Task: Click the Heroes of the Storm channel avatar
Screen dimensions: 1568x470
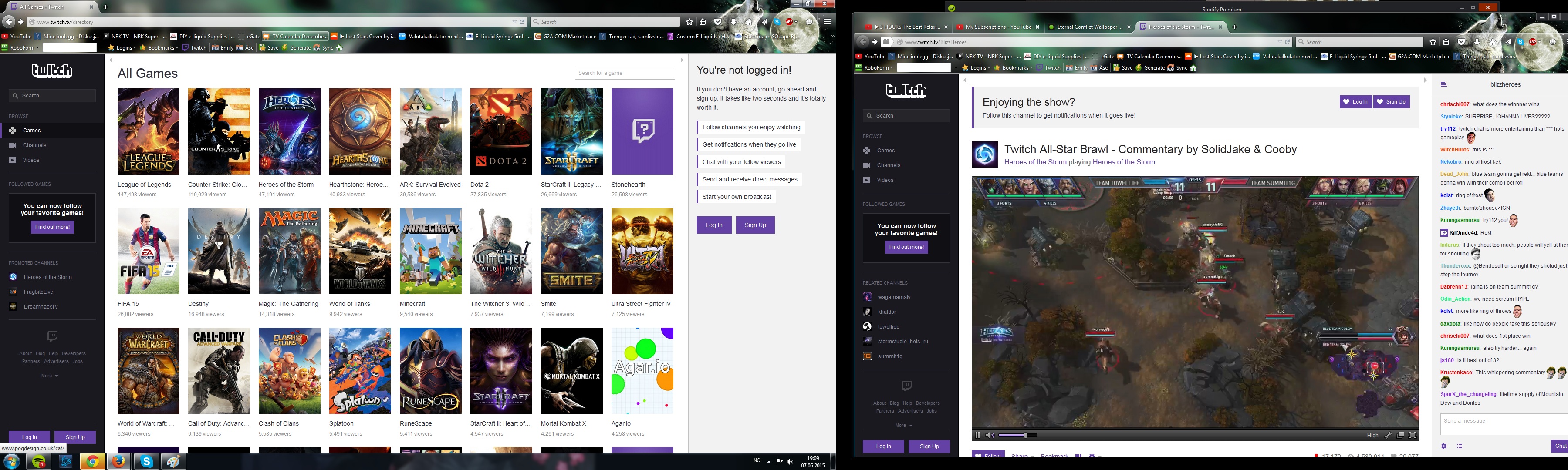Action: [984, 154]
